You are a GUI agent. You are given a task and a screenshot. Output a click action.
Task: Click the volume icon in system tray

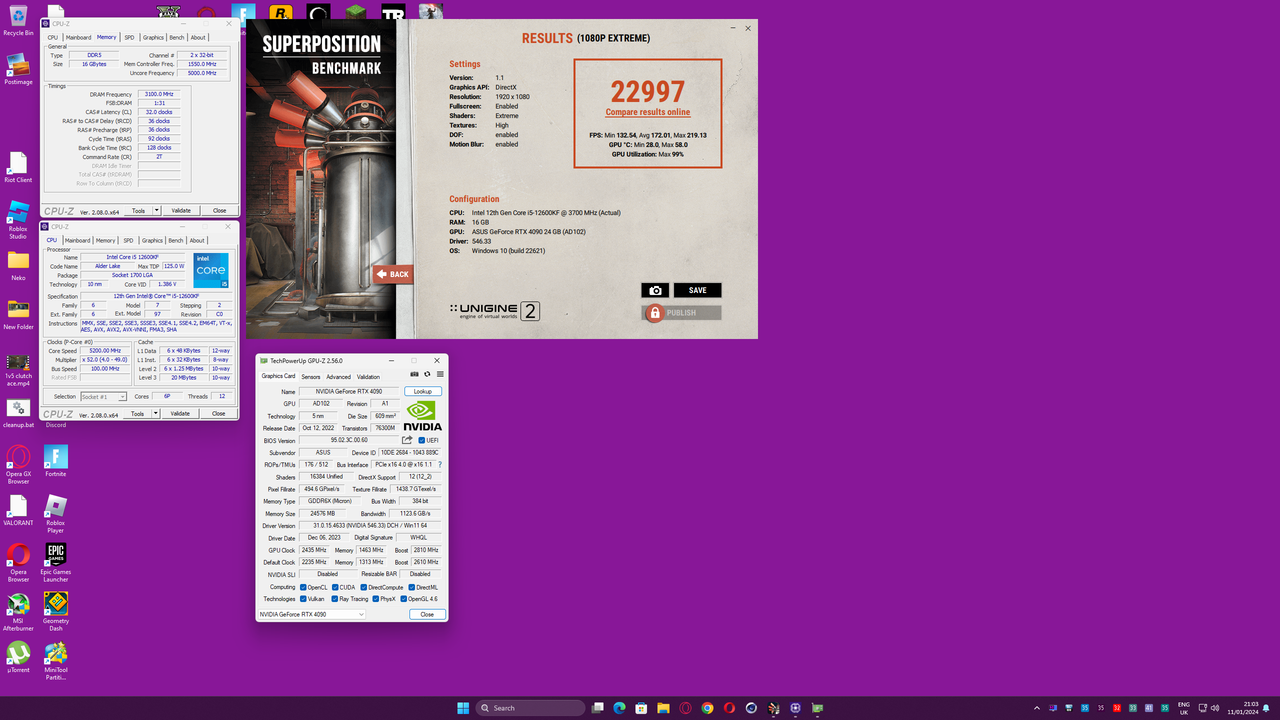click(x=1216, y=708)
